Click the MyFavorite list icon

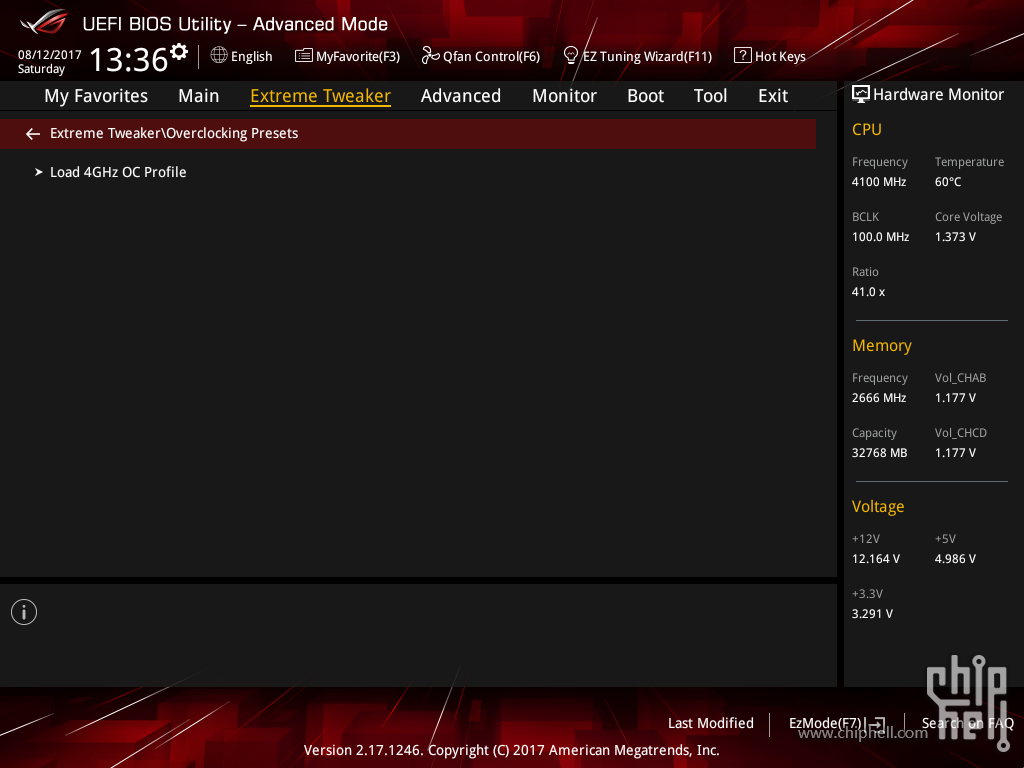[304, 56]
